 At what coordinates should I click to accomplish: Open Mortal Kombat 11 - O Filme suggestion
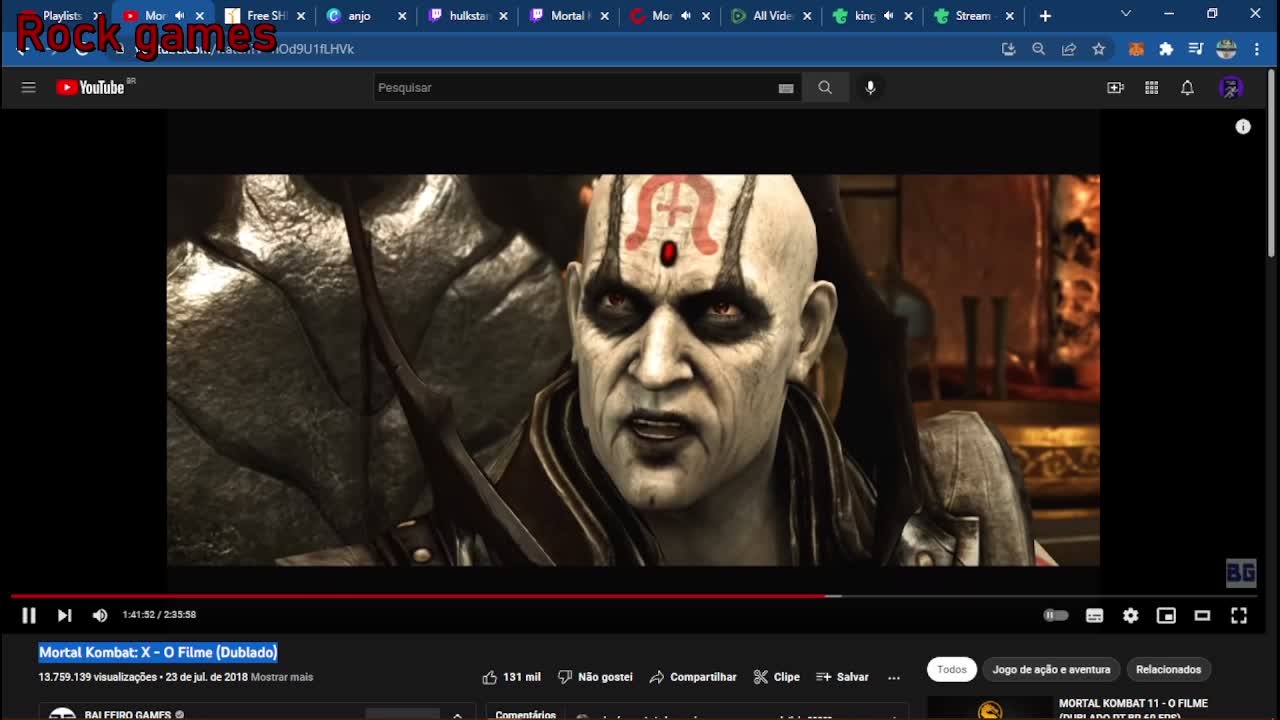click(1133, 708)
